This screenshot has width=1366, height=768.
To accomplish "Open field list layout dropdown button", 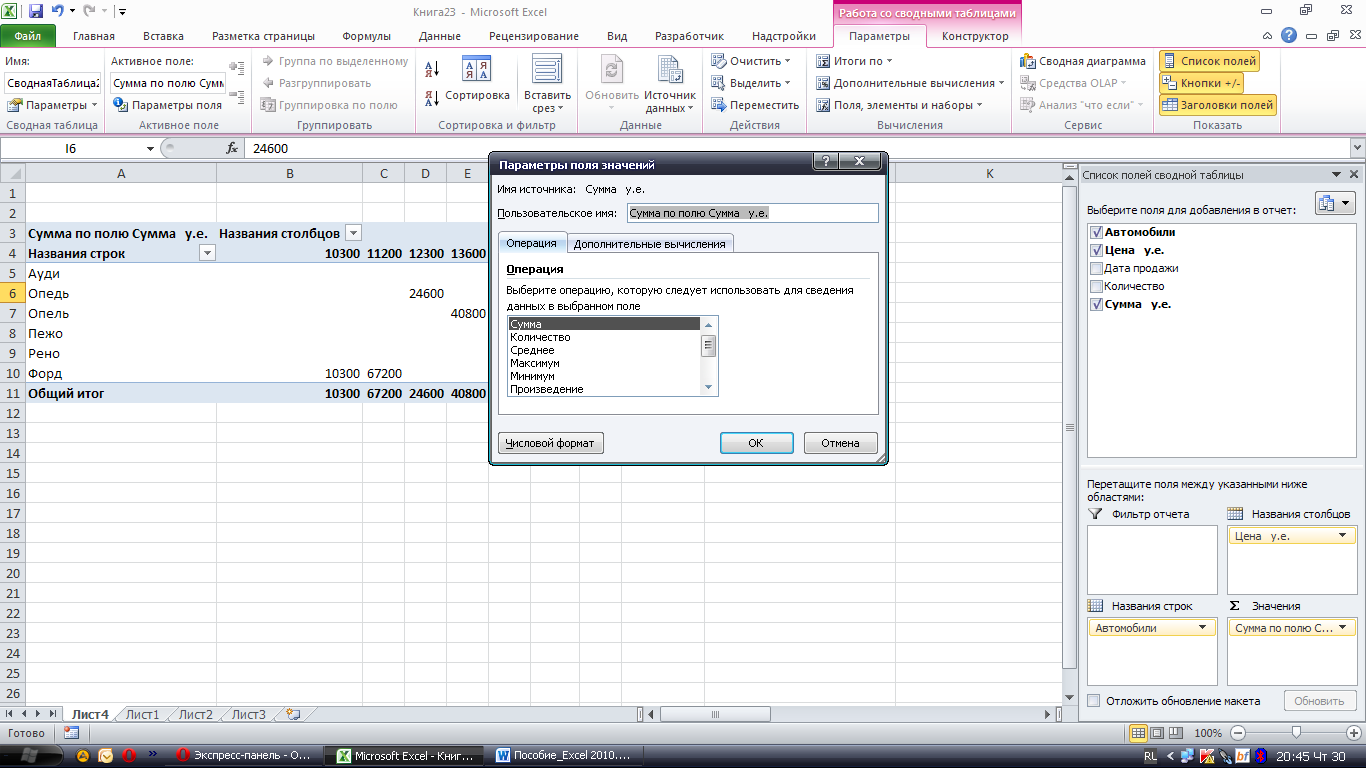I will click(1336, 203).
